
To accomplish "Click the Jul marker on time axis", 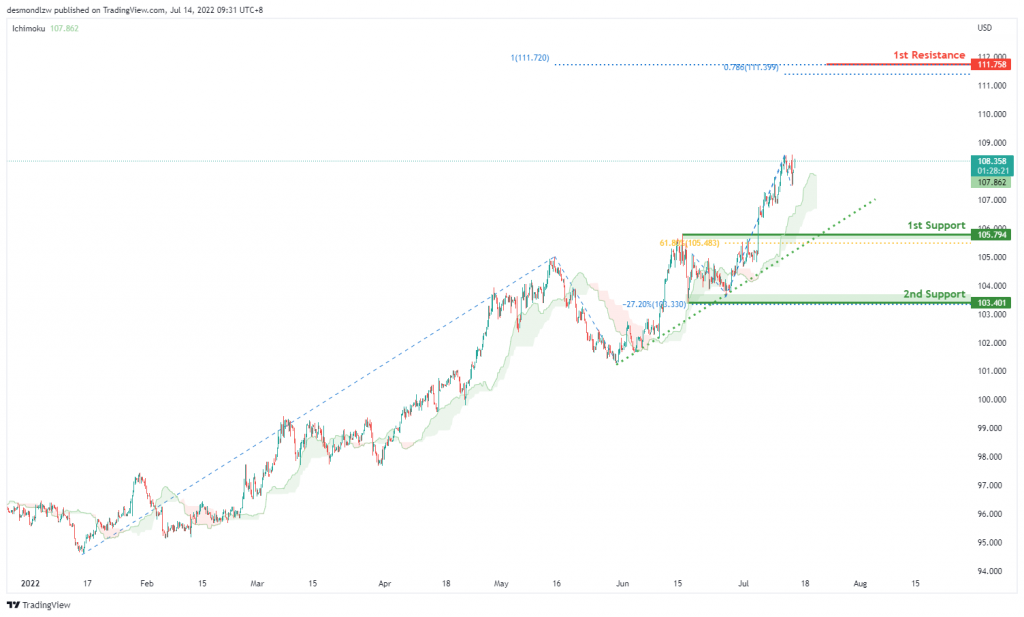I will (x=743, y=584).
